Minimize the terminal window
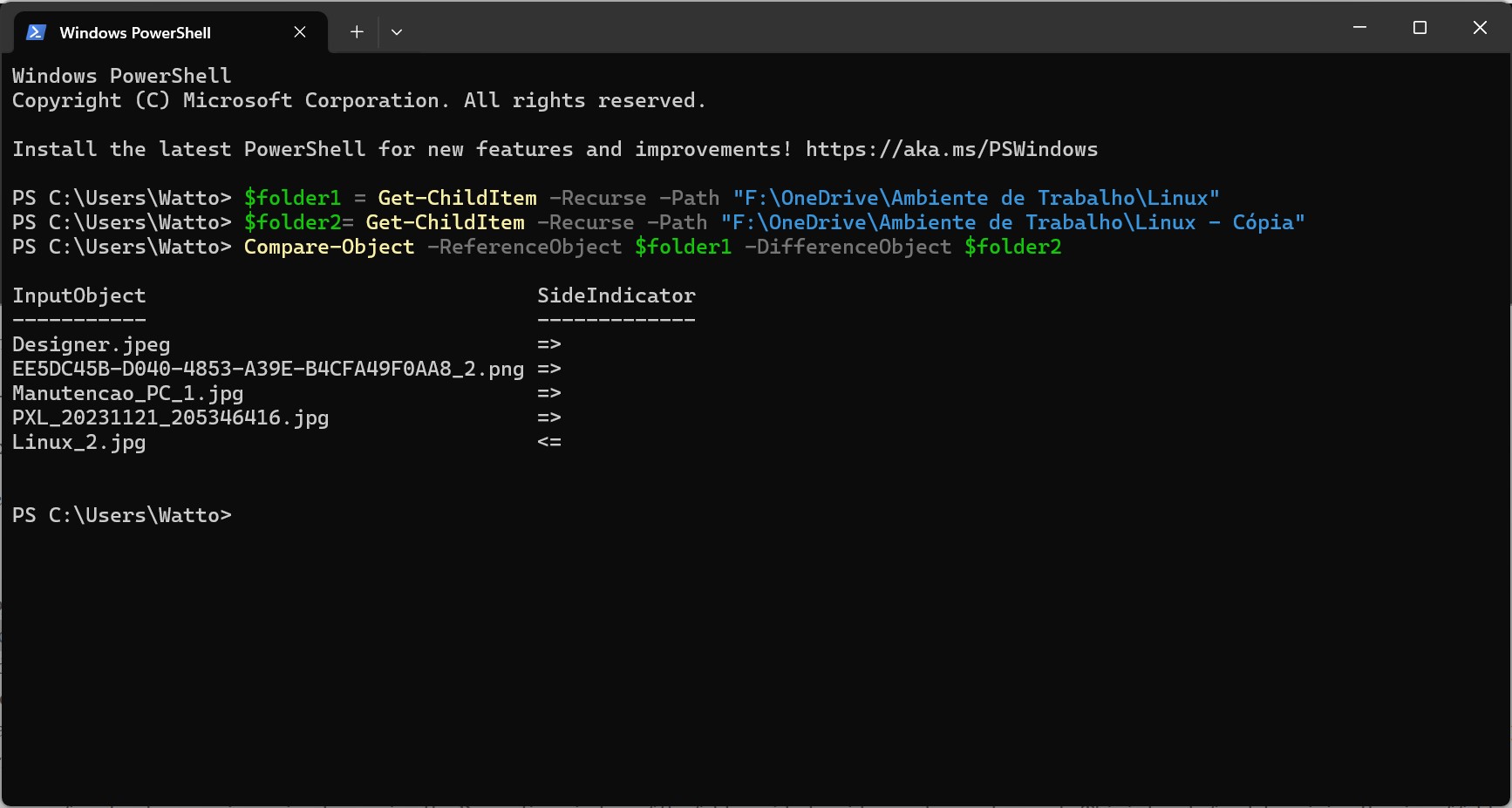 click(1359, 28)
